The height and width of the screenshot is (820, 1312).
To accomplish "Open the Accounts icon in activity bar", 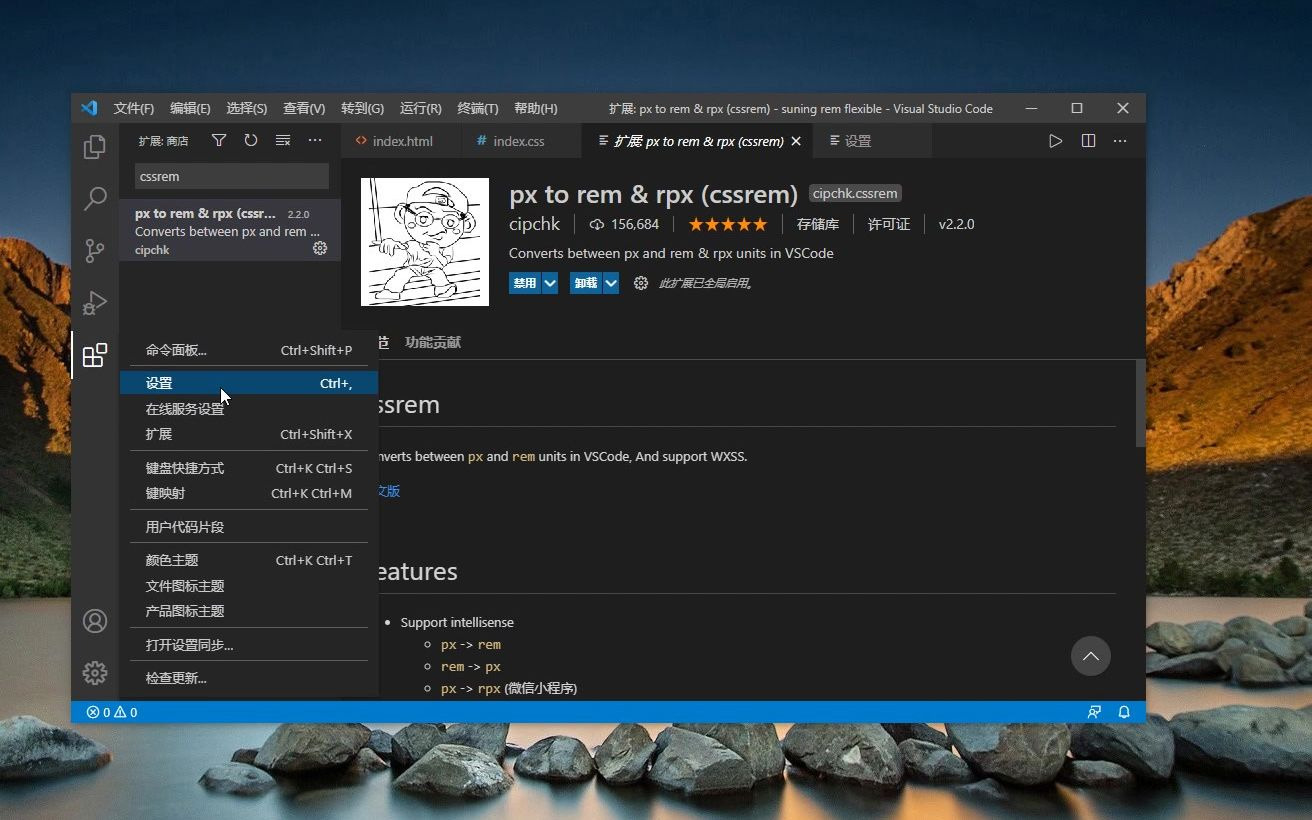I will point(95,621).
